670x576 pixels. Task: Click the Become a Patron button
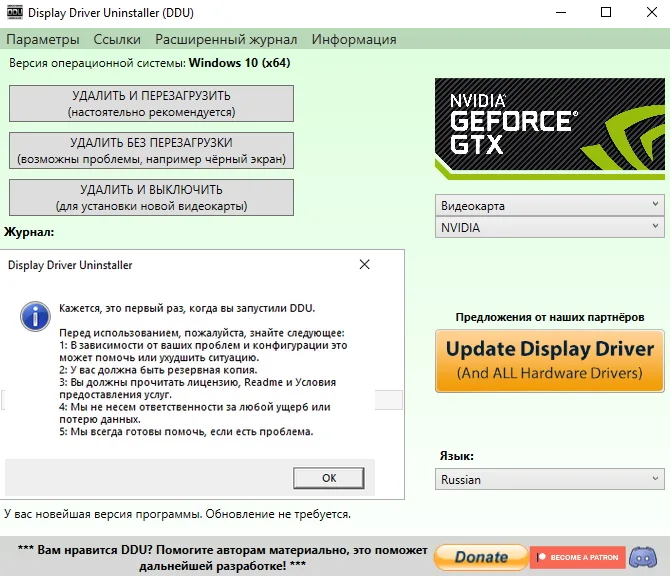578,557
